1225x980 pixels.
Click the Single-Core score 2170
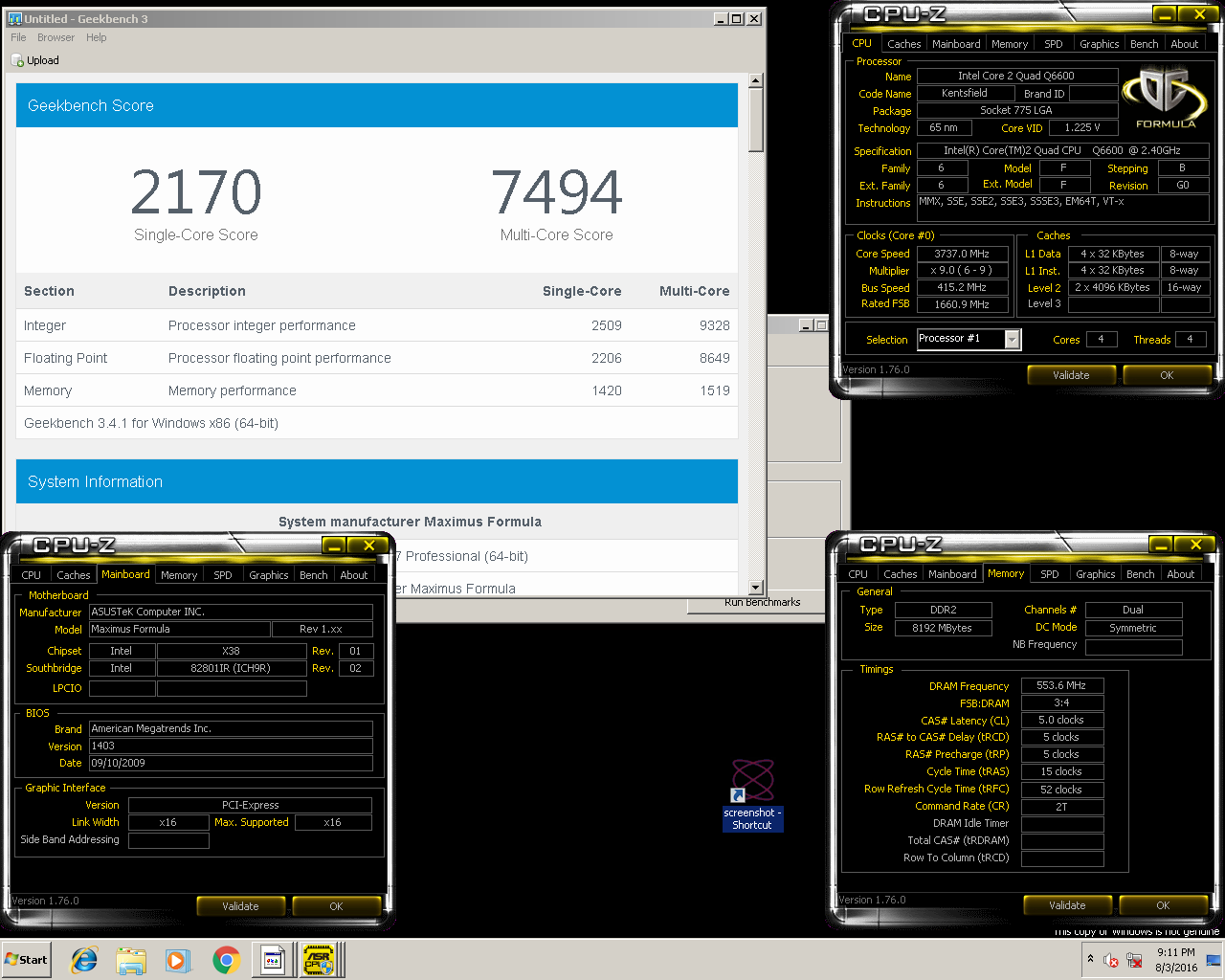click(196, 191)
